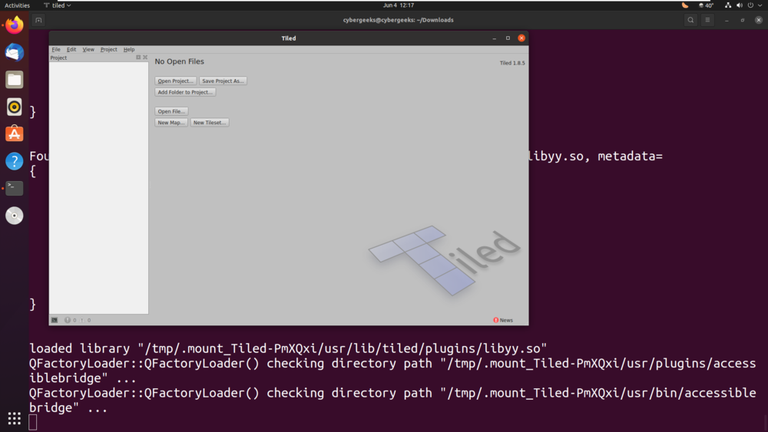Screen dimensions: 768x432
Task: Click the Open File... button
Action: click(171, 111)
